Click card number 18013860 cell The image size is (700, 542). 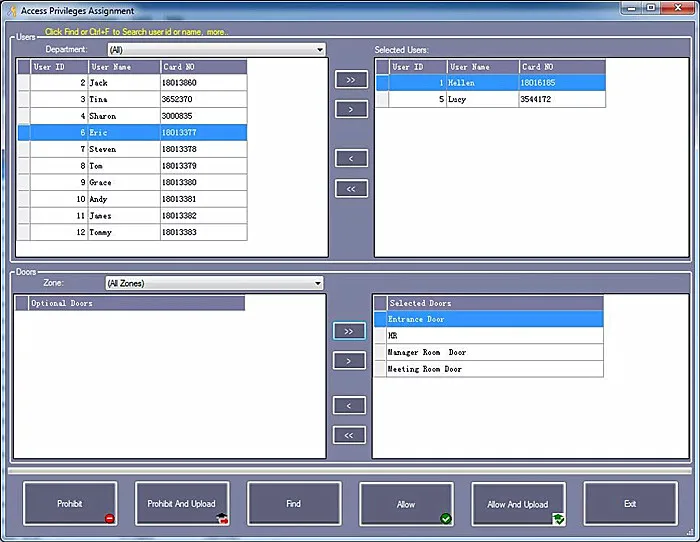click(204, 83)
